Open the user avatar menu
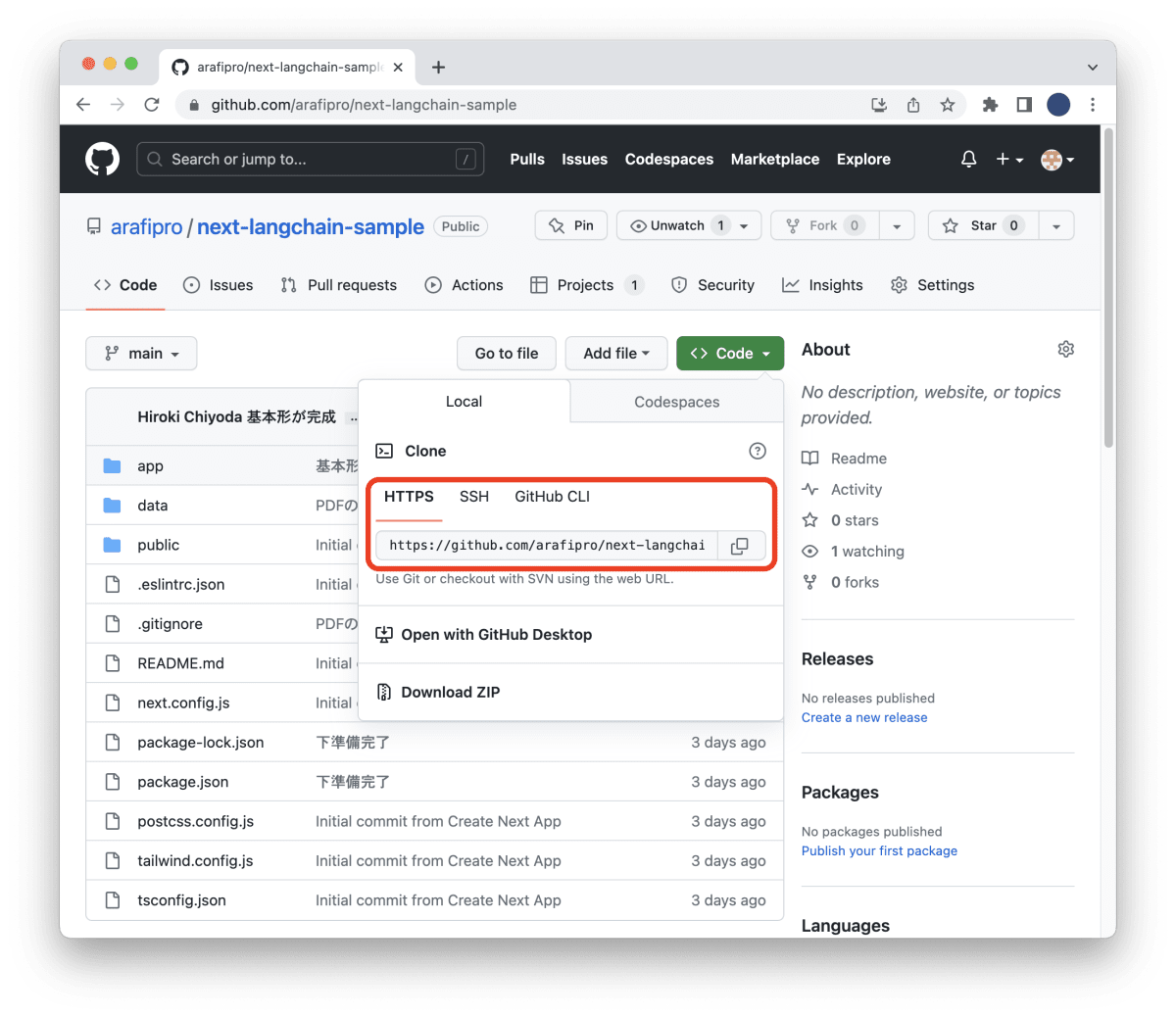 click(1057, 159)
